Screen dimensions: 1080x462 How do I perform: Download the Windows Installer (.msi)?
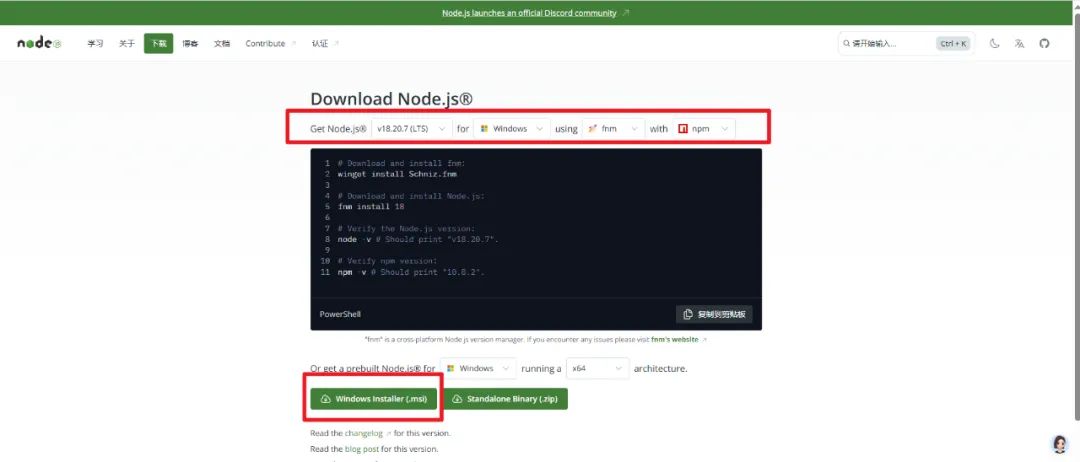[374, 399]
